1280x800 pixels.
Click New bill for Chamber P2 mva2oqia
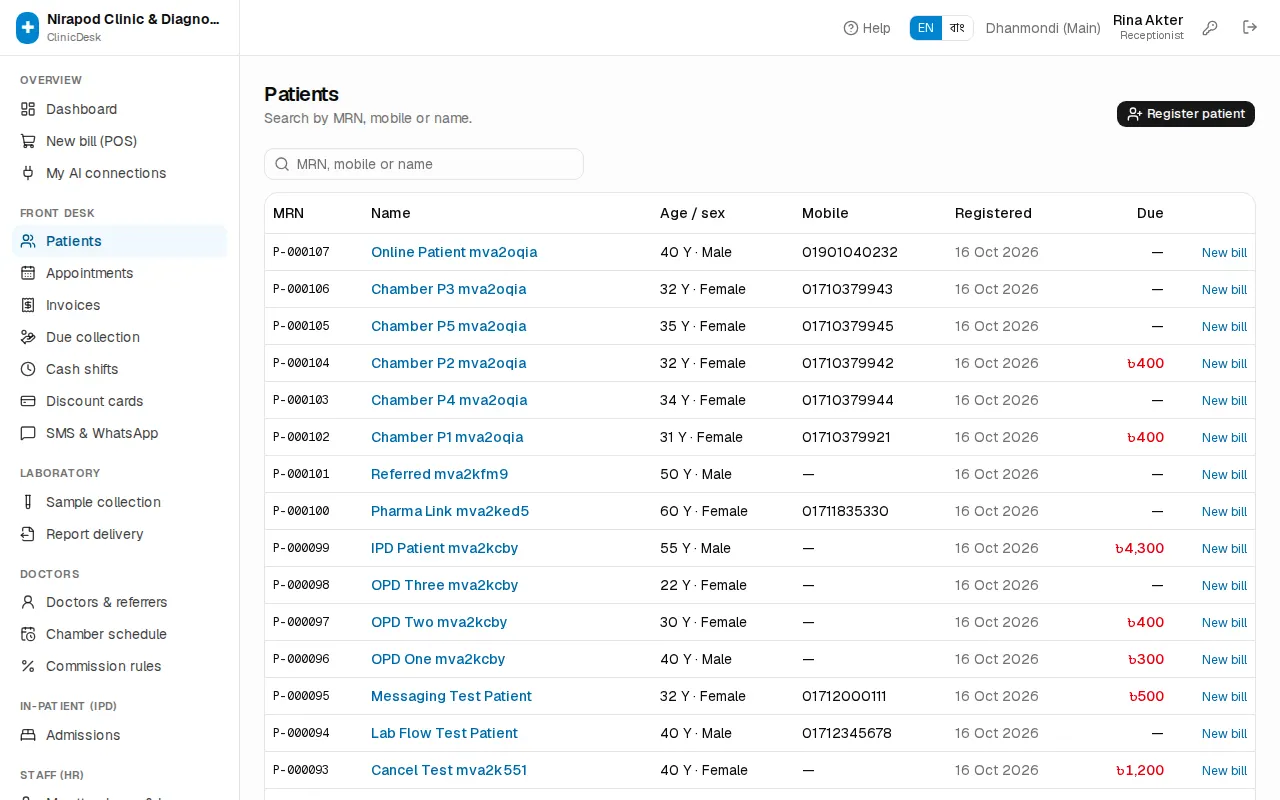1224,363
